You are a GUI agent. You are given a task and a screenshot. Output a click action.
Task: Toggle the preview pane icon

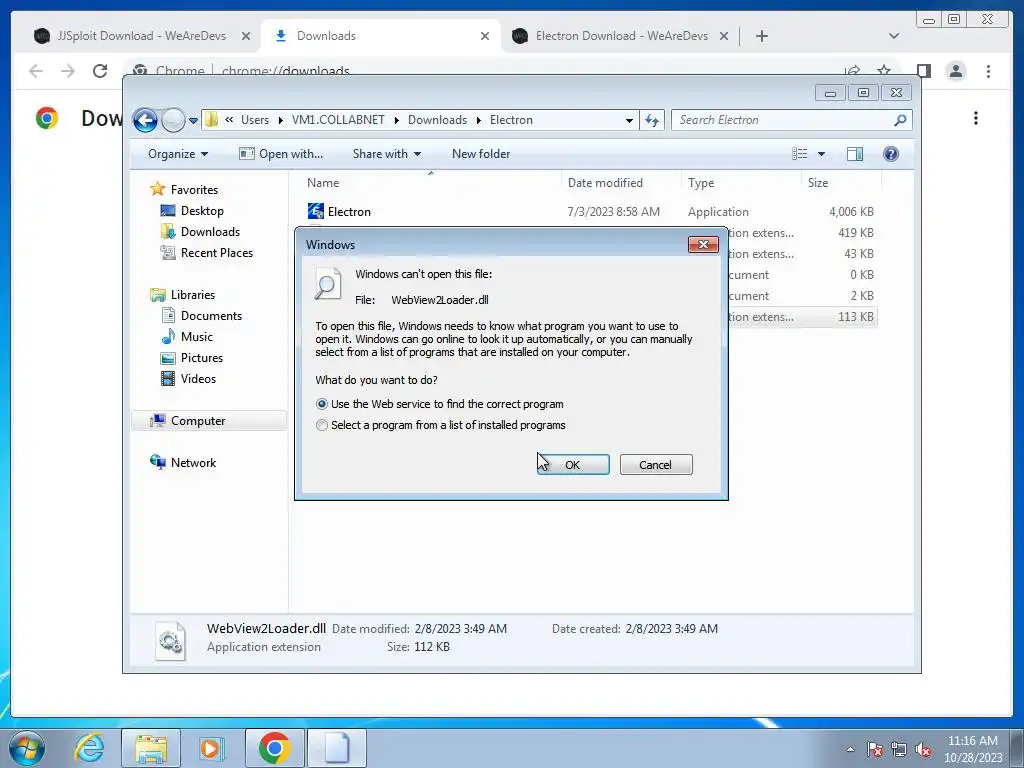(x=855, y=154)
